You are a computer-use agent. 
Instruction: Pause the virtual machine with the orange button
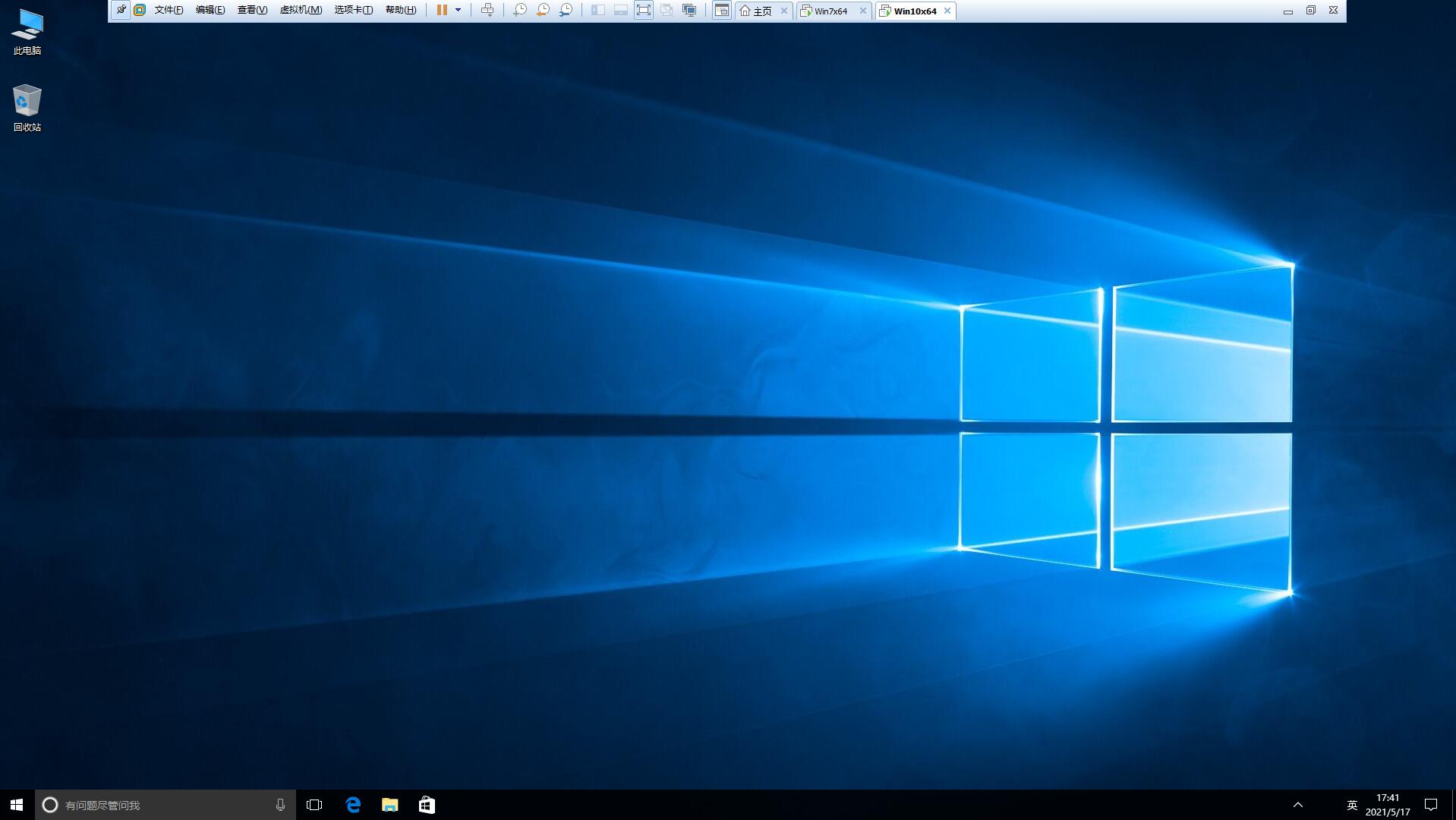pos(442,10)
